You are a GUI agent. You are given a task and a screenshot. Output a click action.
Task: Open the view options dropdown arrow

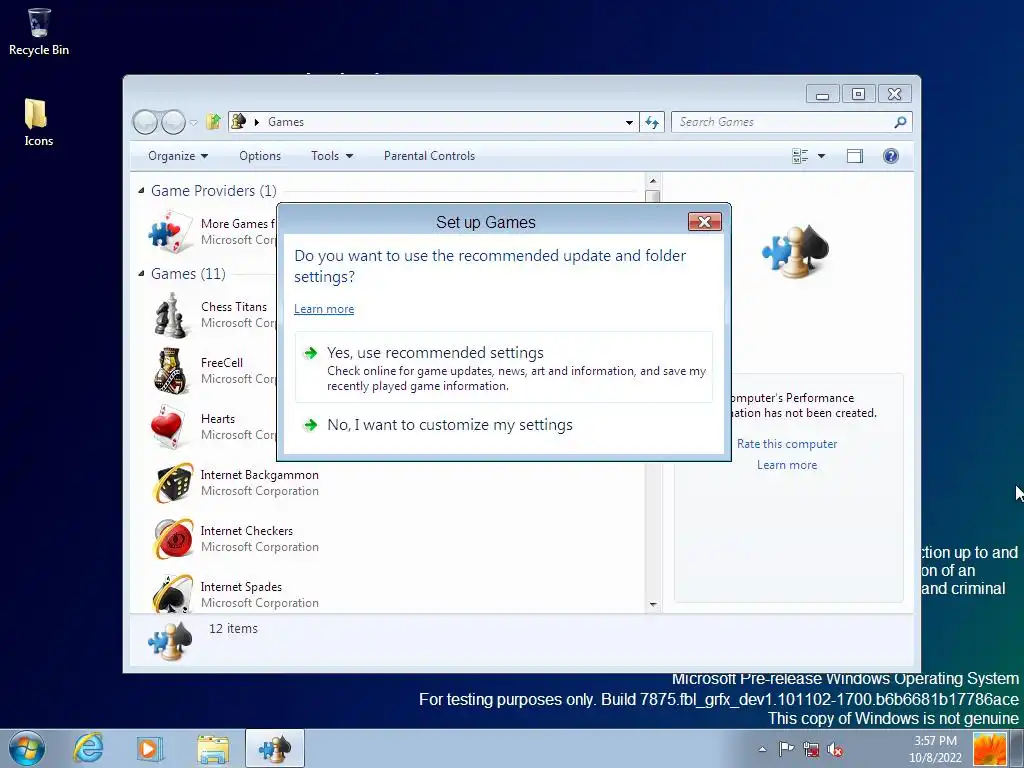coord(822,156)
